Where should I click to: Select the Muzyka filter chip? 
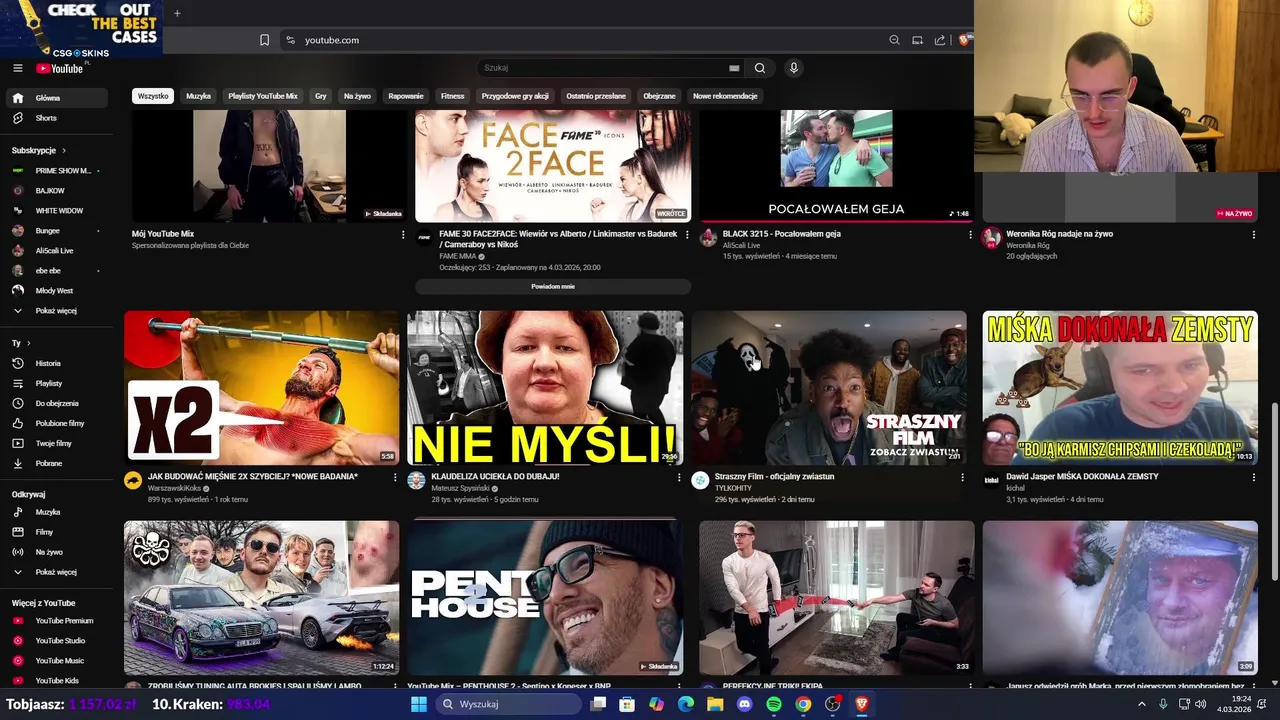[198, 96]
